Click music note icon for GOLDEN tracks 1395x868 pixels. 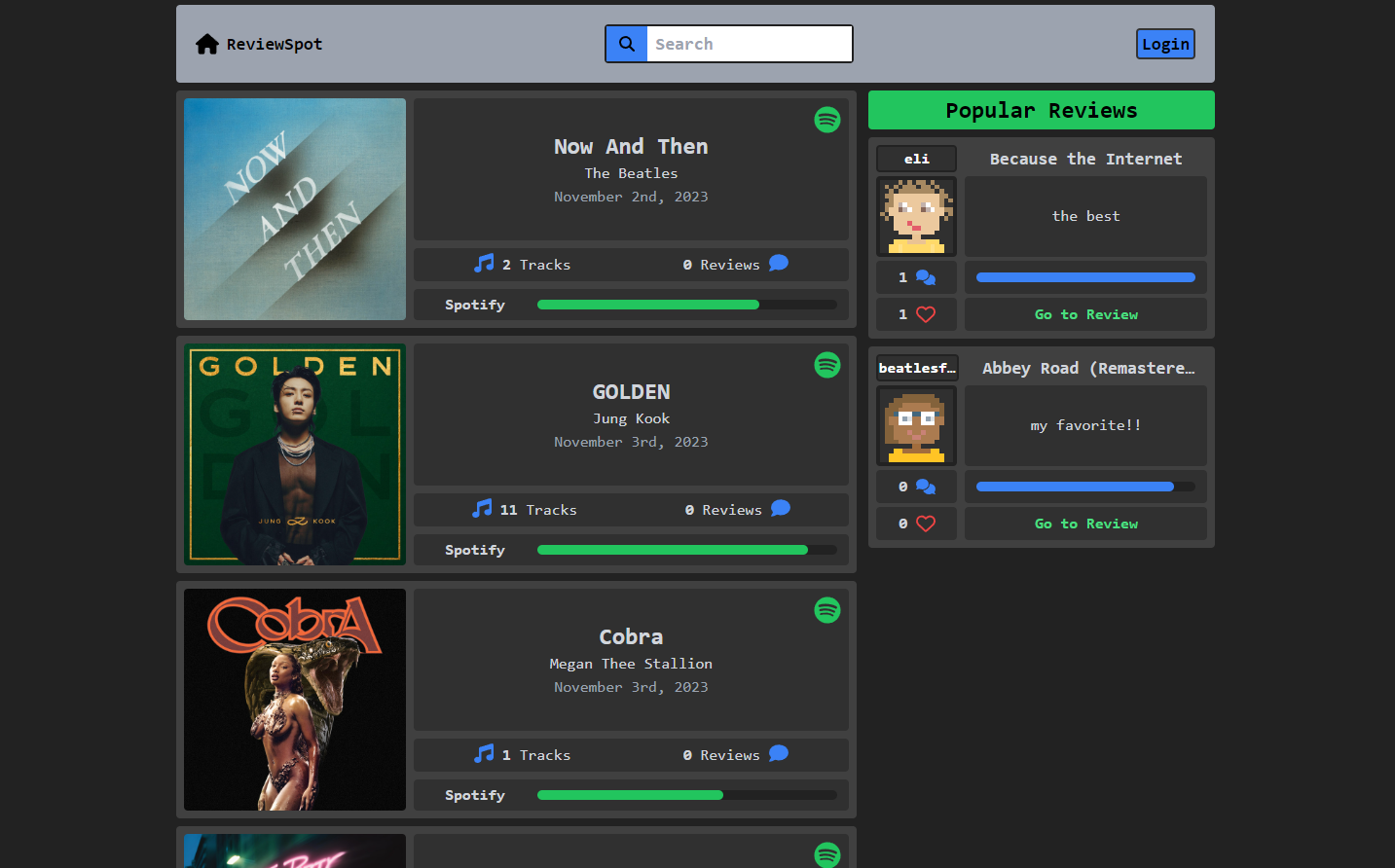pos(482,508)
